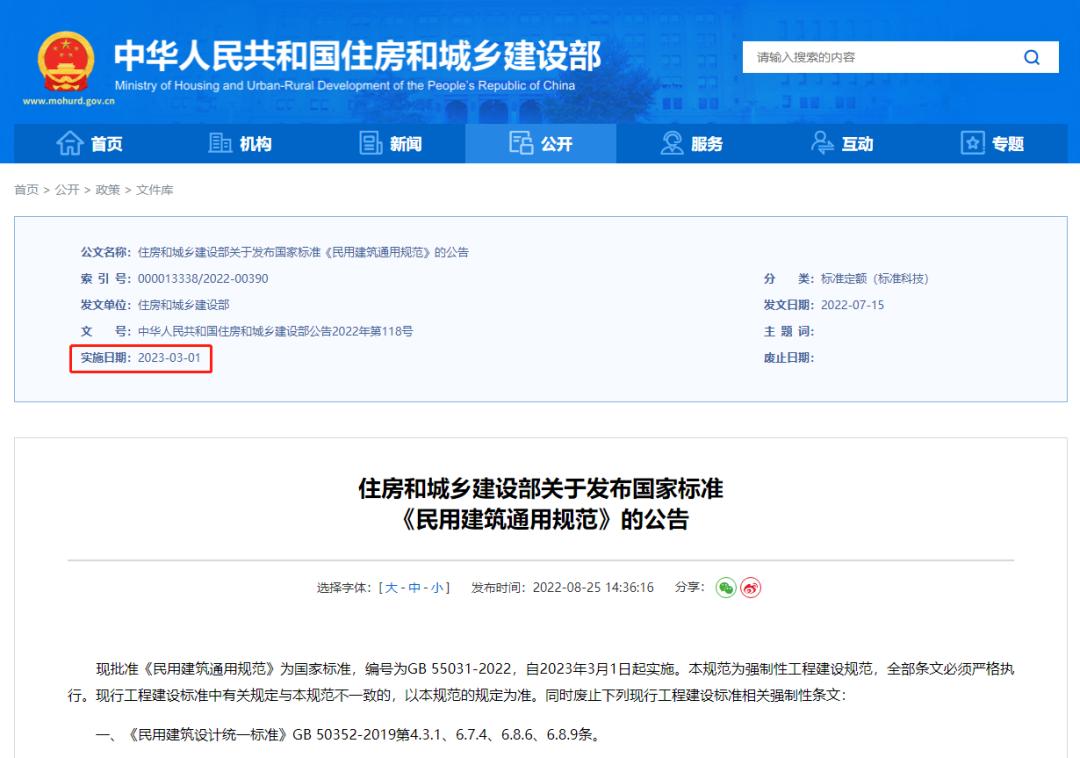Click the search magnifier icon
1080x758 pixels.
(1031, 57)
